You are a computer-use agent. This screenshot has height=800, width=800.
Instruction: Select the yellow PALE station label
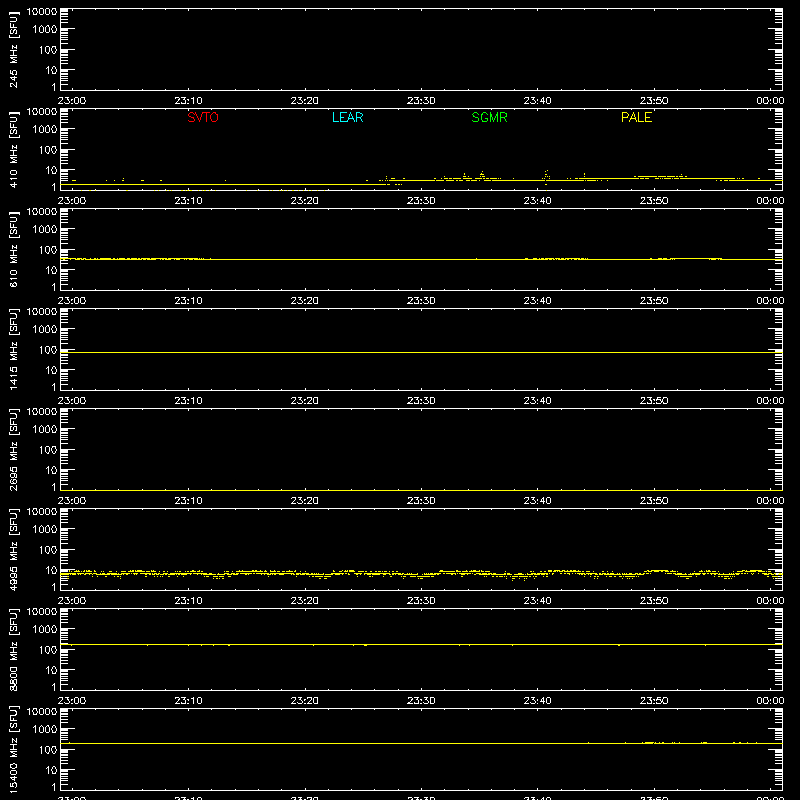click(x=636, y=117)
